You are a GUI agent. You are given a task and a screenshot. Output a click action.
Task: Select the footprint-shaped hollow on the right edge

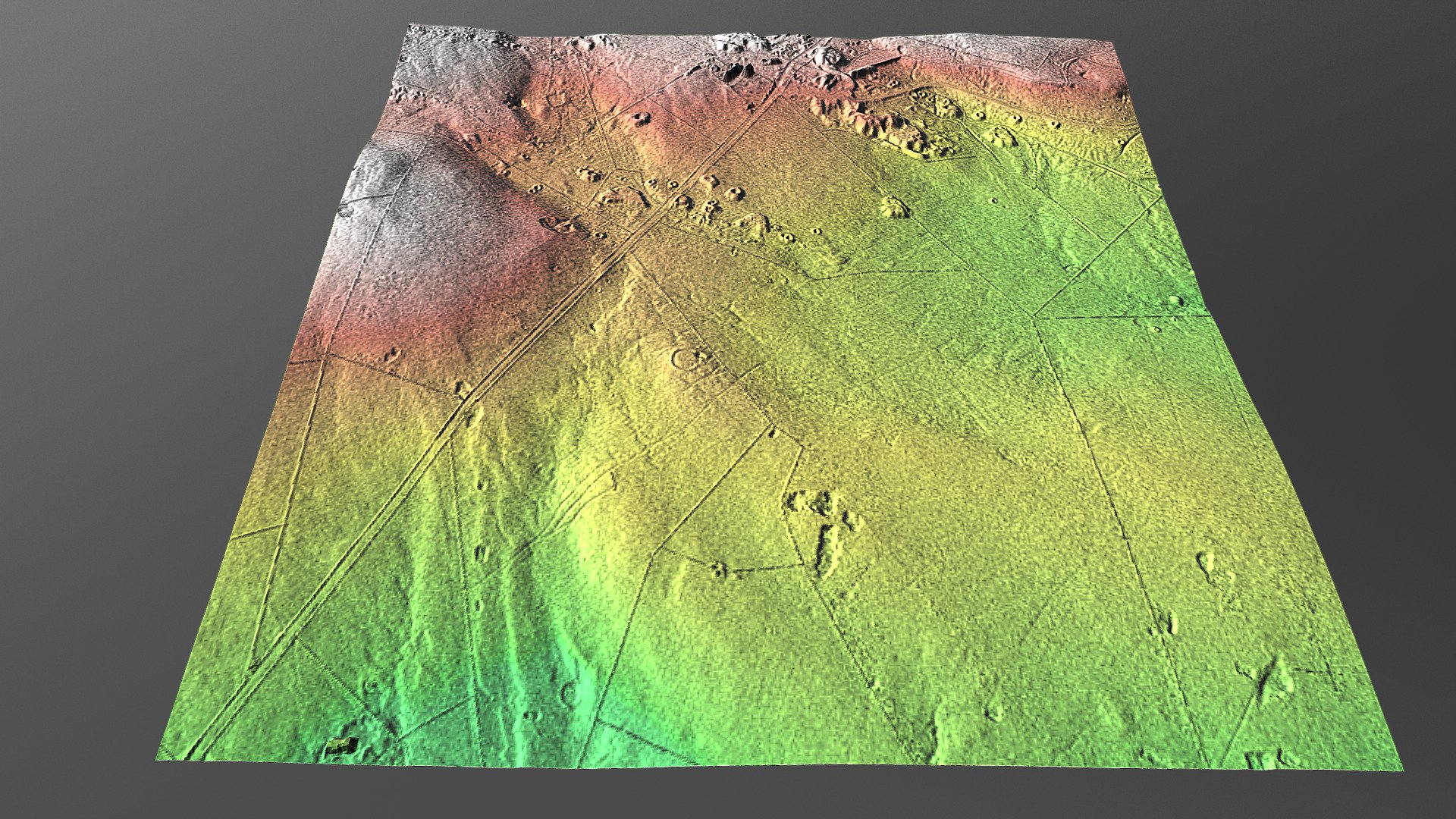1206,565
